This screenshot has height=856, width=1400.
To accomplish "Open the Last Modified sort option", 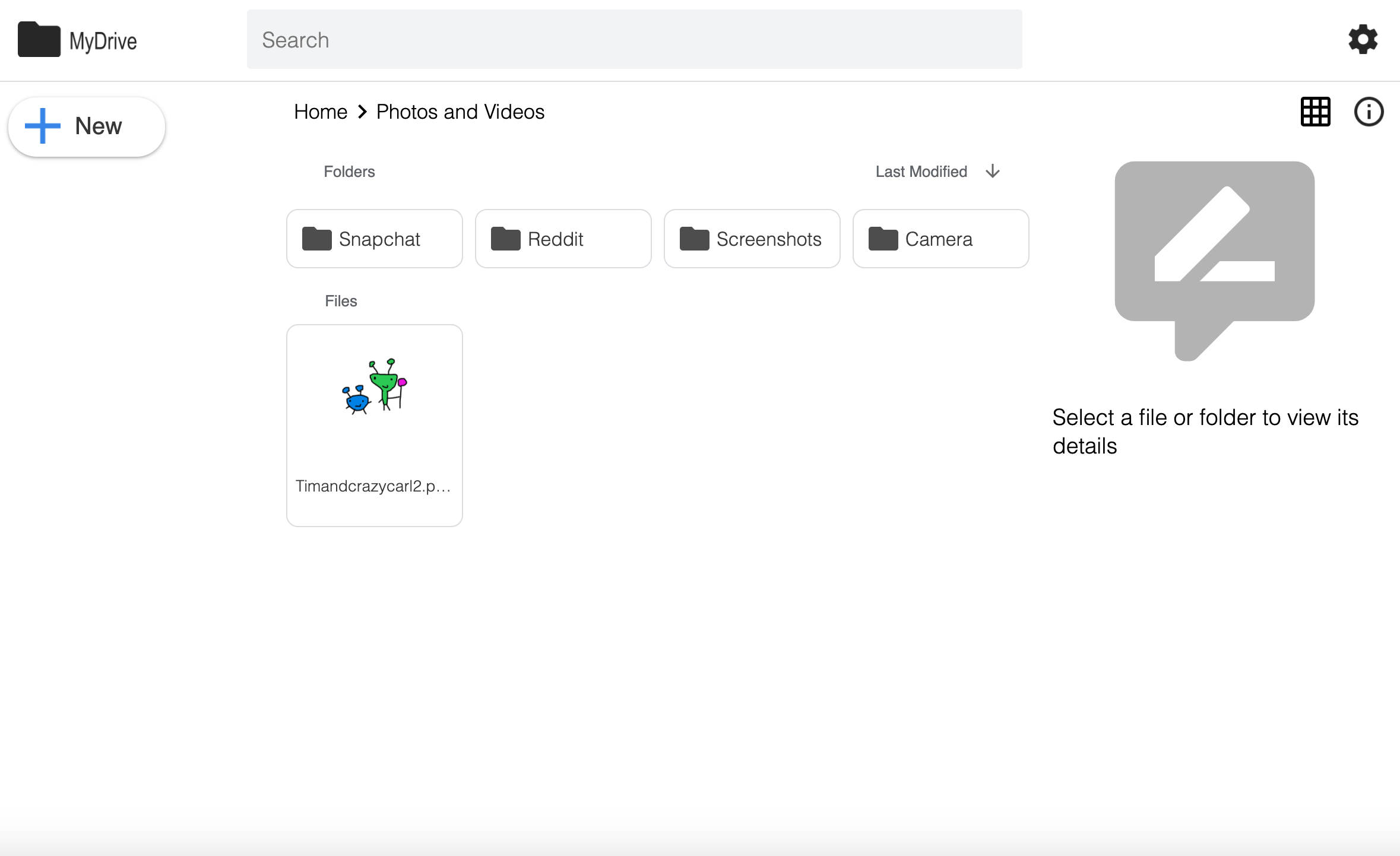I will (x=921, y=172).
